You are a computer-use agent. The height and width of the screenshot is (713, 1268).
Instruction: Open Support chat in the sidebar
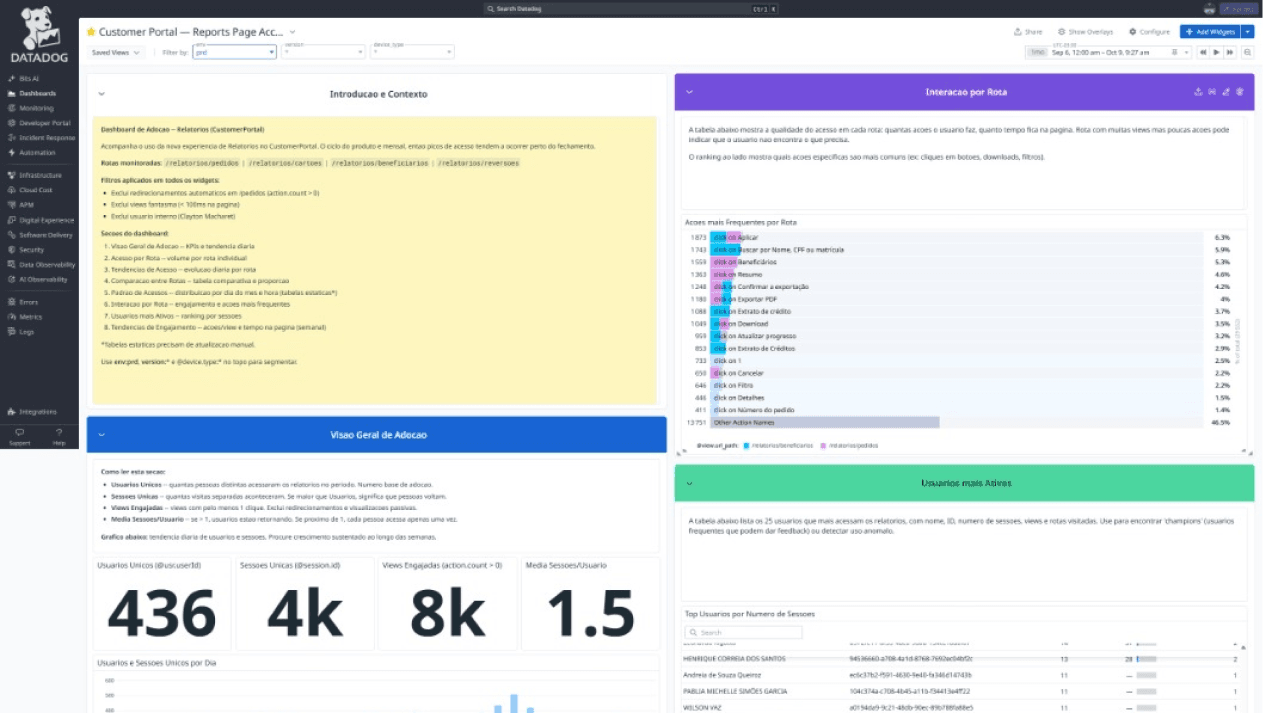(x=20, y=437)
